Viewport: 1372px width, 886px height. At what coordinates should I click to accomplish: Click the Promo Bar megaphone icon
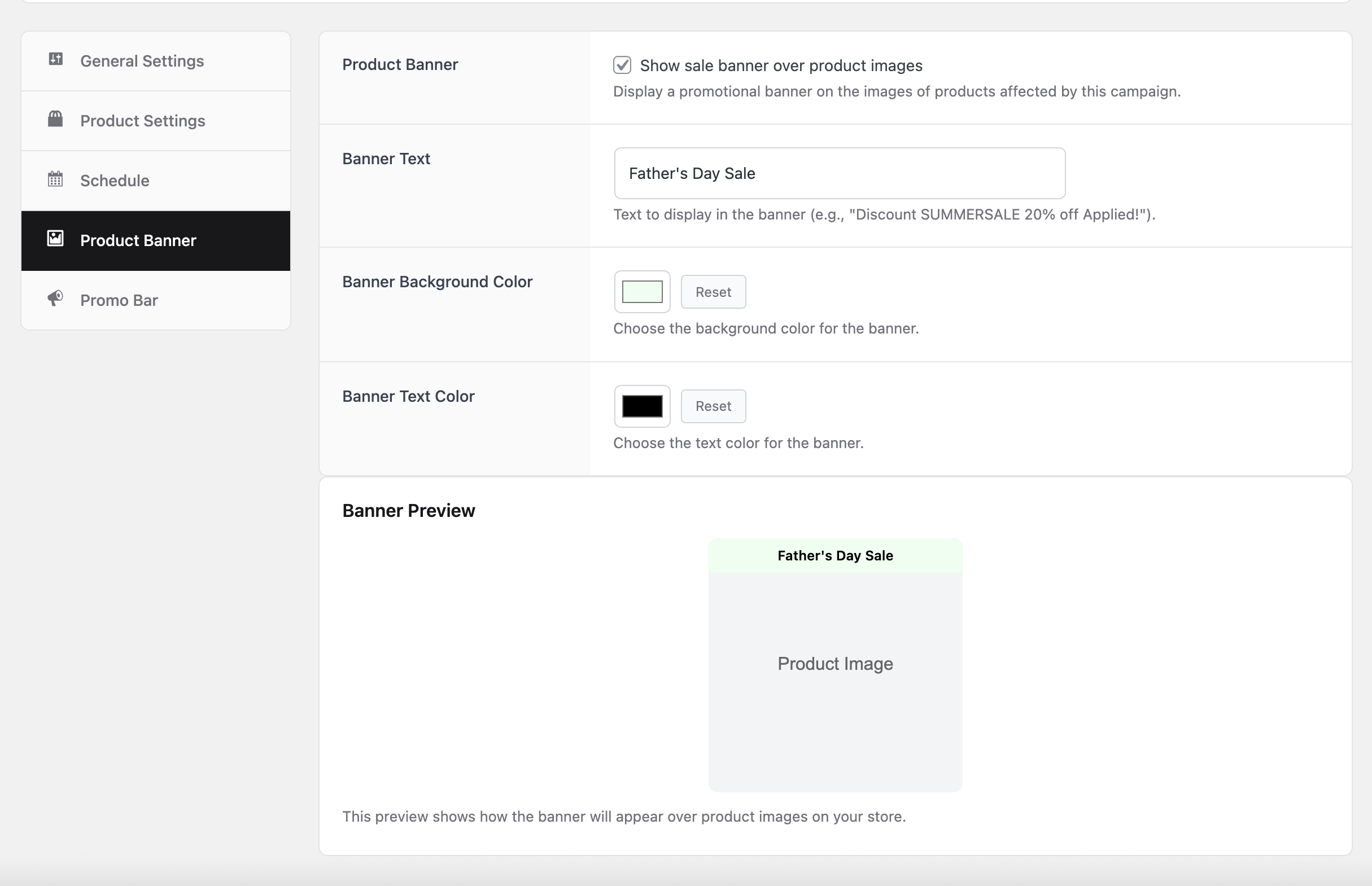[x=55, y=298]
